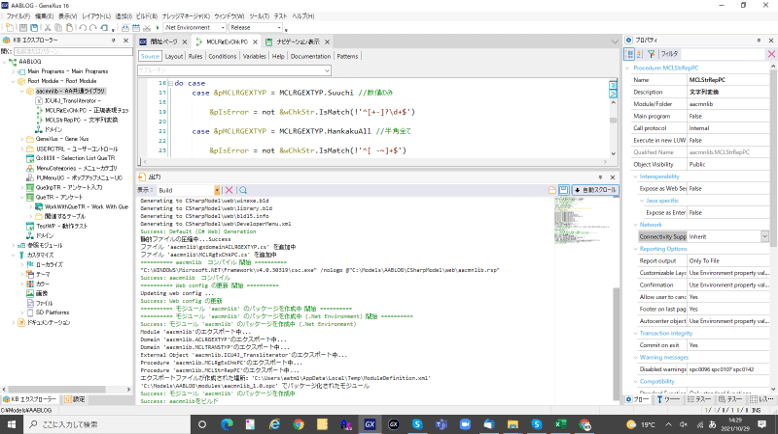Switch to the Variables tab
This screenshot has height=434, width=778.
click(254, 57)
